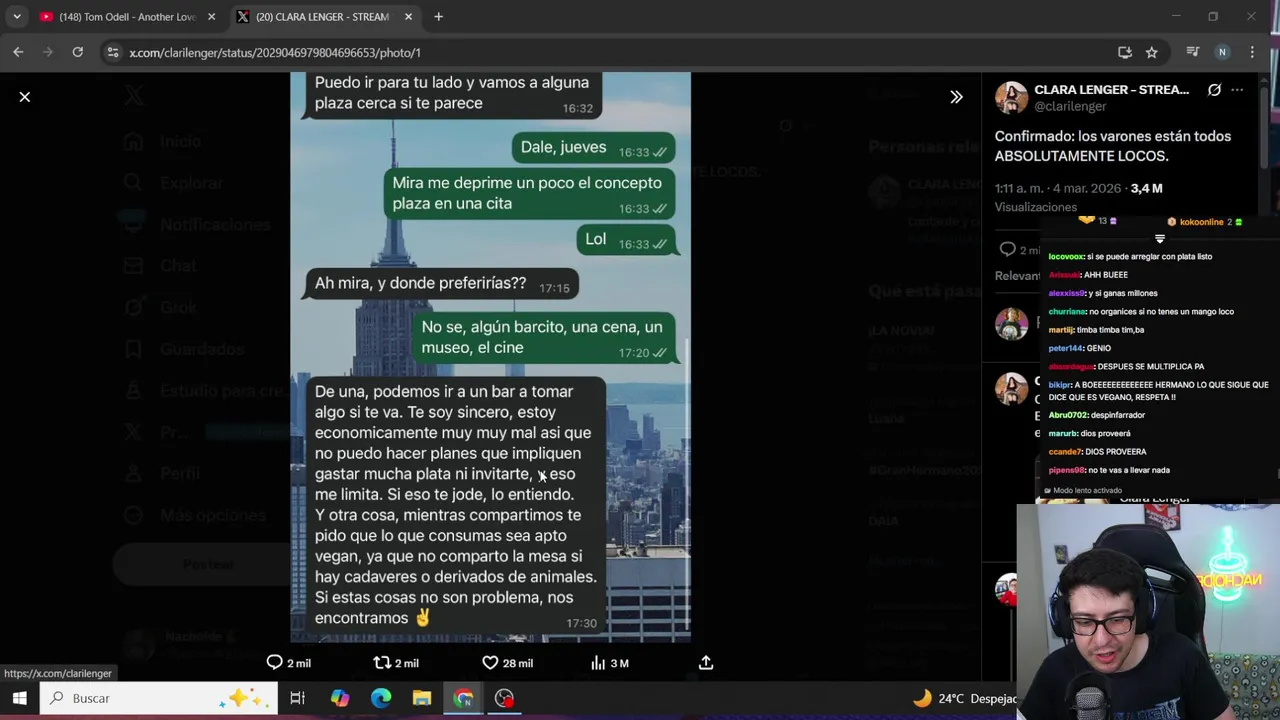Click the reply icon below the photo
This screenshot has height=720, width=1280.
tap(275, 662)
